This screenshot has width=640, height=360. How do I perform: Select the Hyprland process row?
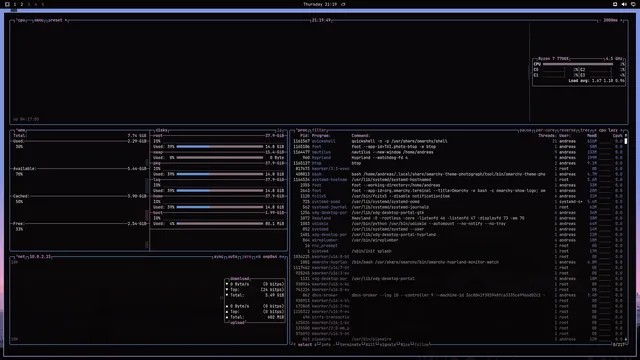(x=457, y=158)
